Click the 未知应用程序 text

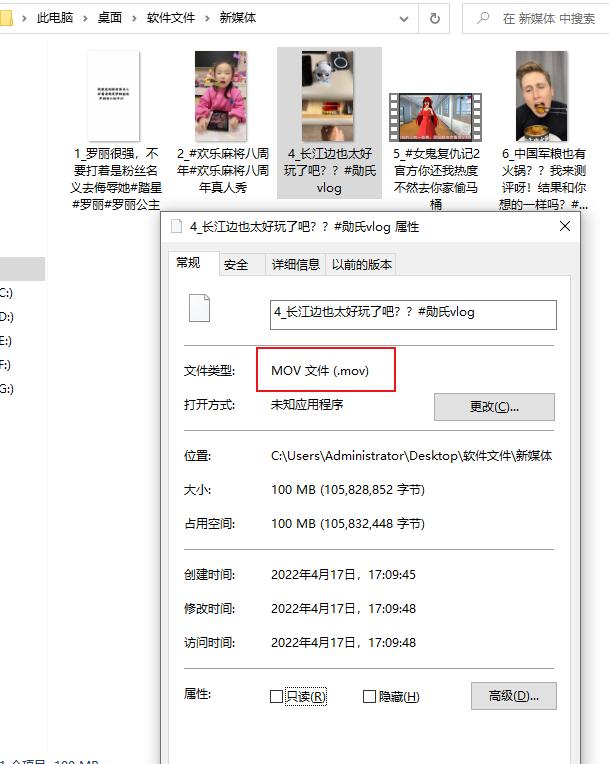click(307, 404)
